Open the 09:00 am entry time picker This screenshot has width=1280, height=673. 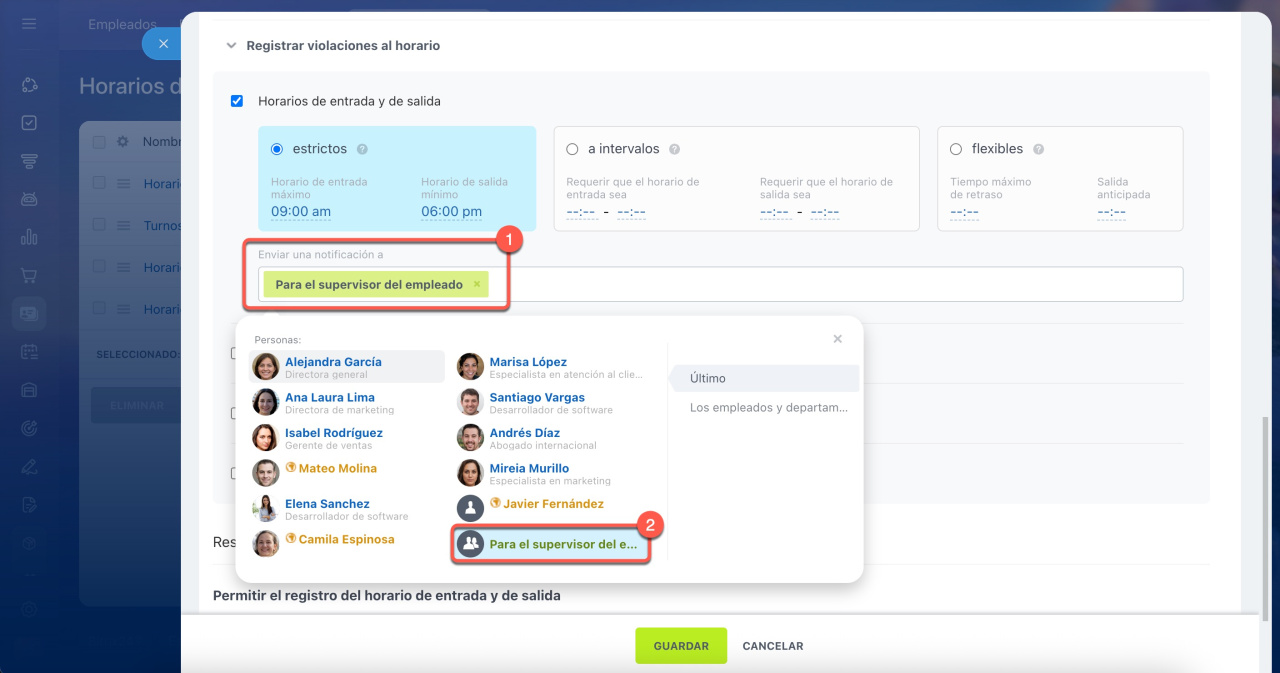tap(300, 212)
